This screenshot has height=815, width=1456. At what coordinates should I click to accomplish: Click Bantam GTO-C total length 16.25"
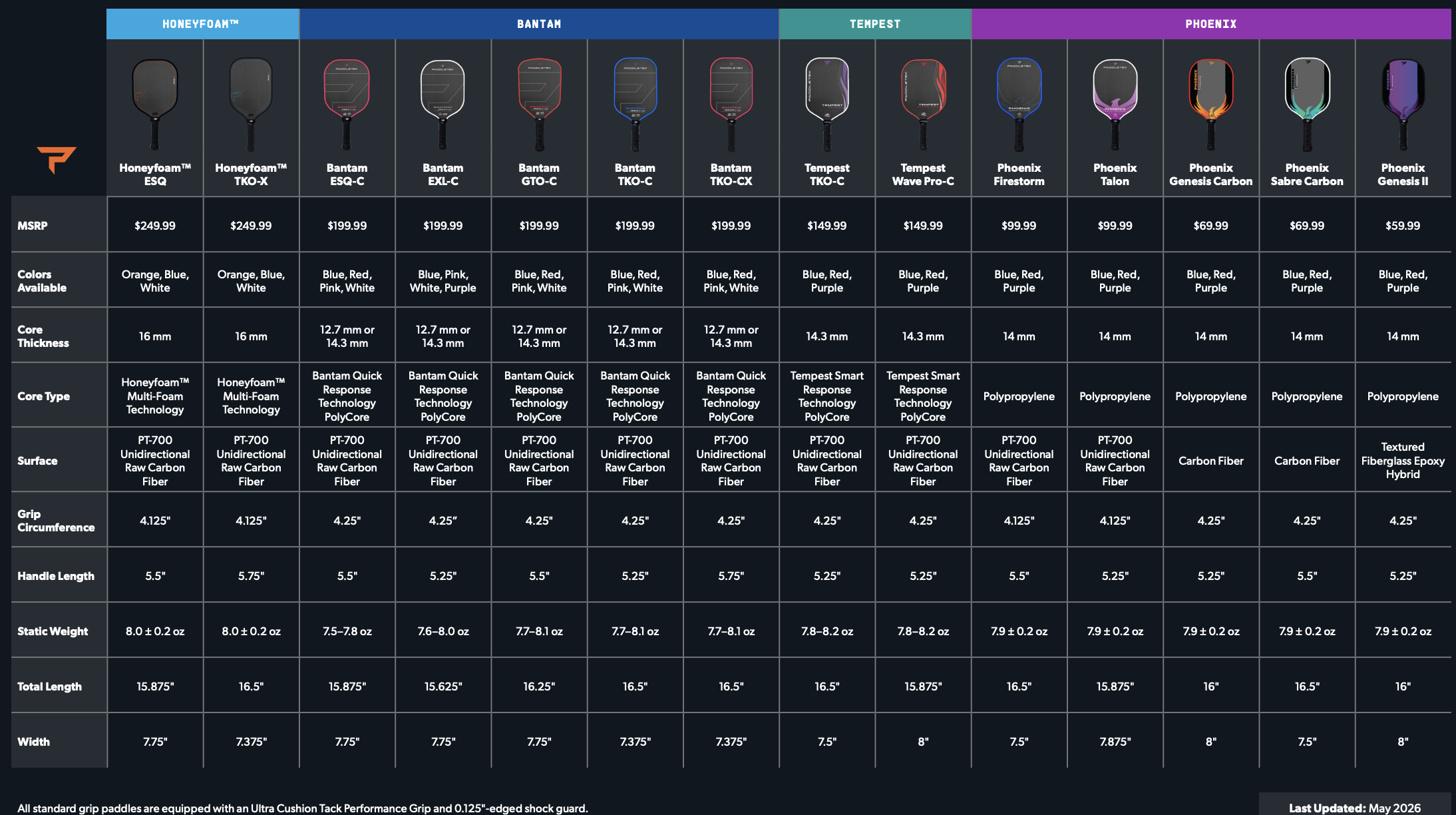pos(539,686)
